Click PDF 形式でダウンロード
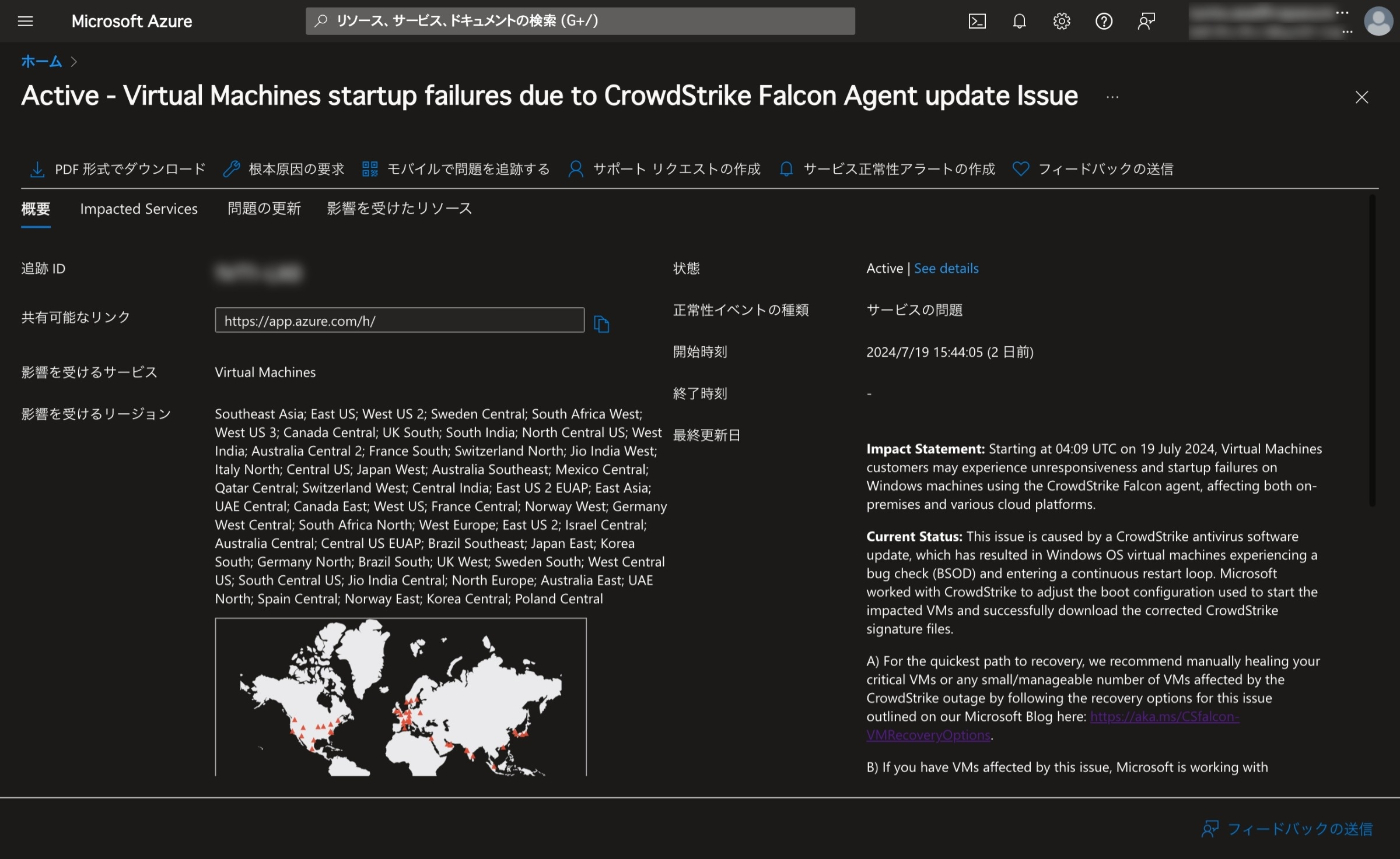This screenshot has height=859, width=1400. [x=130, y=169]
